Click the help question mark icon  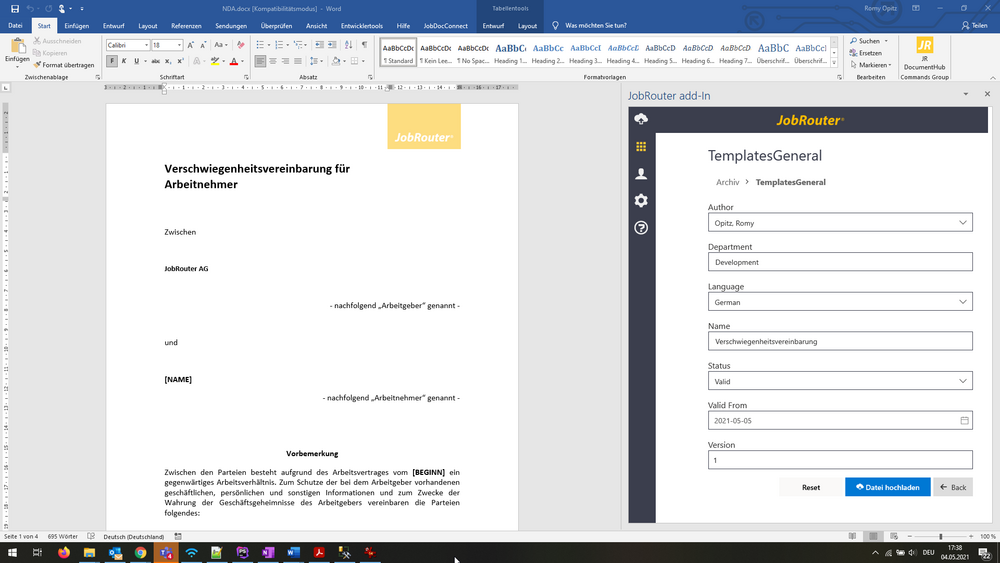(x=641, y=227)
